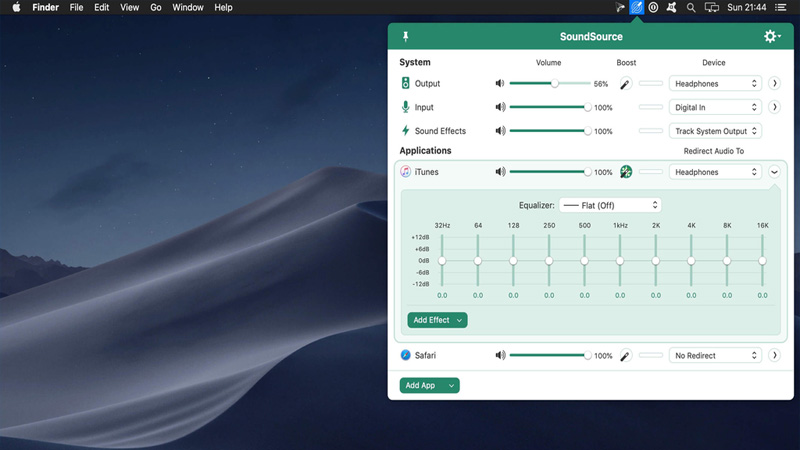The image size is (800, 450).
Task: Click the 1Password-style circular menu bar icon
Action: [x=653, y=7]
